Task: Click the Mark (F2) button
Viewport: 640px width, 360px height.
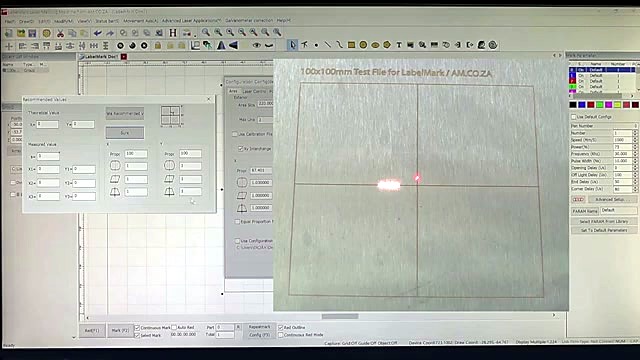Action: pyautogui.click(x=120, y=331)
